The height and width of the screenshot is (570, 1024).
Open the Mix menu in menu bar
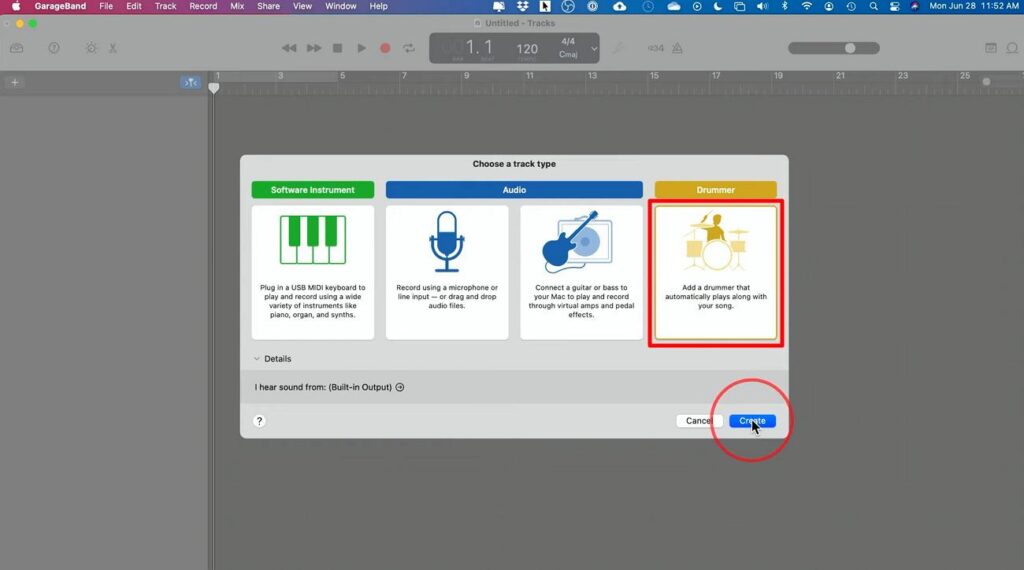(237, 6)
